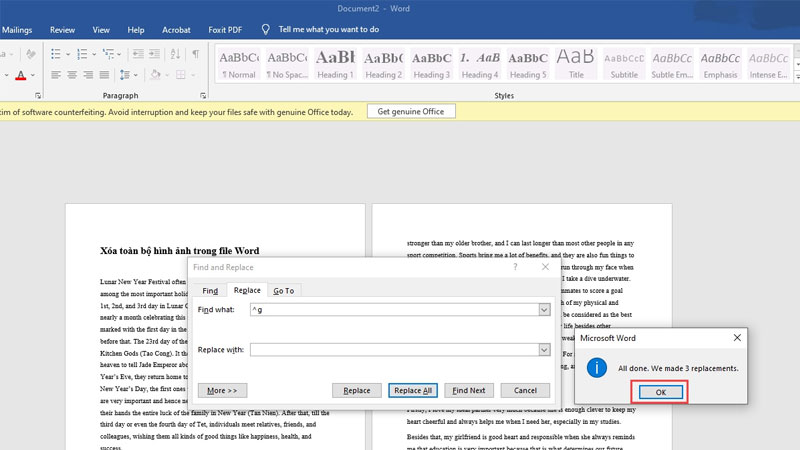Toggle Show/Hide paragraph marks
Image resolution: width=800 pixels, height=450 pixels.
(x=196, y=54)
